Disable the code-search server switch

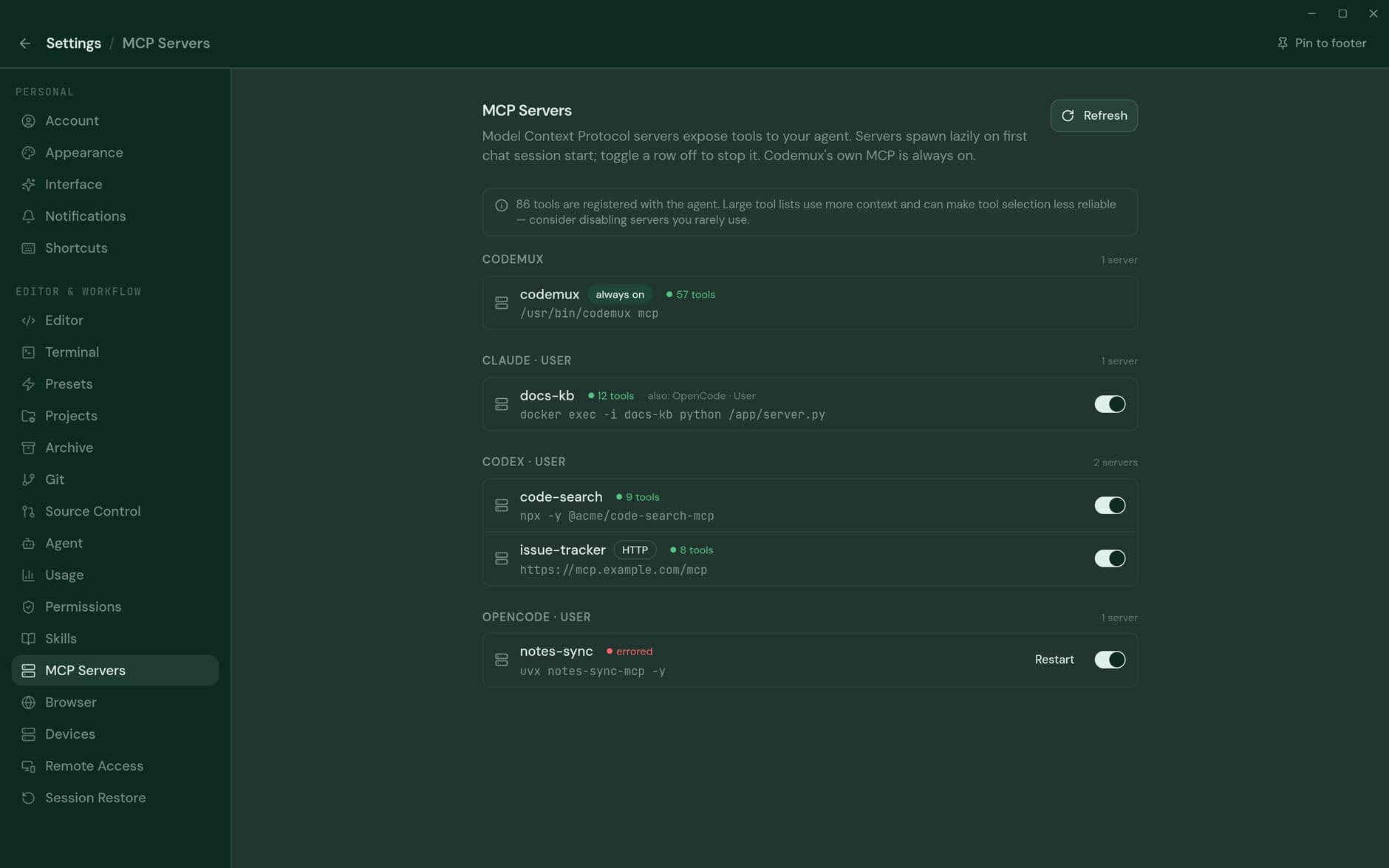coord(1110,505)
